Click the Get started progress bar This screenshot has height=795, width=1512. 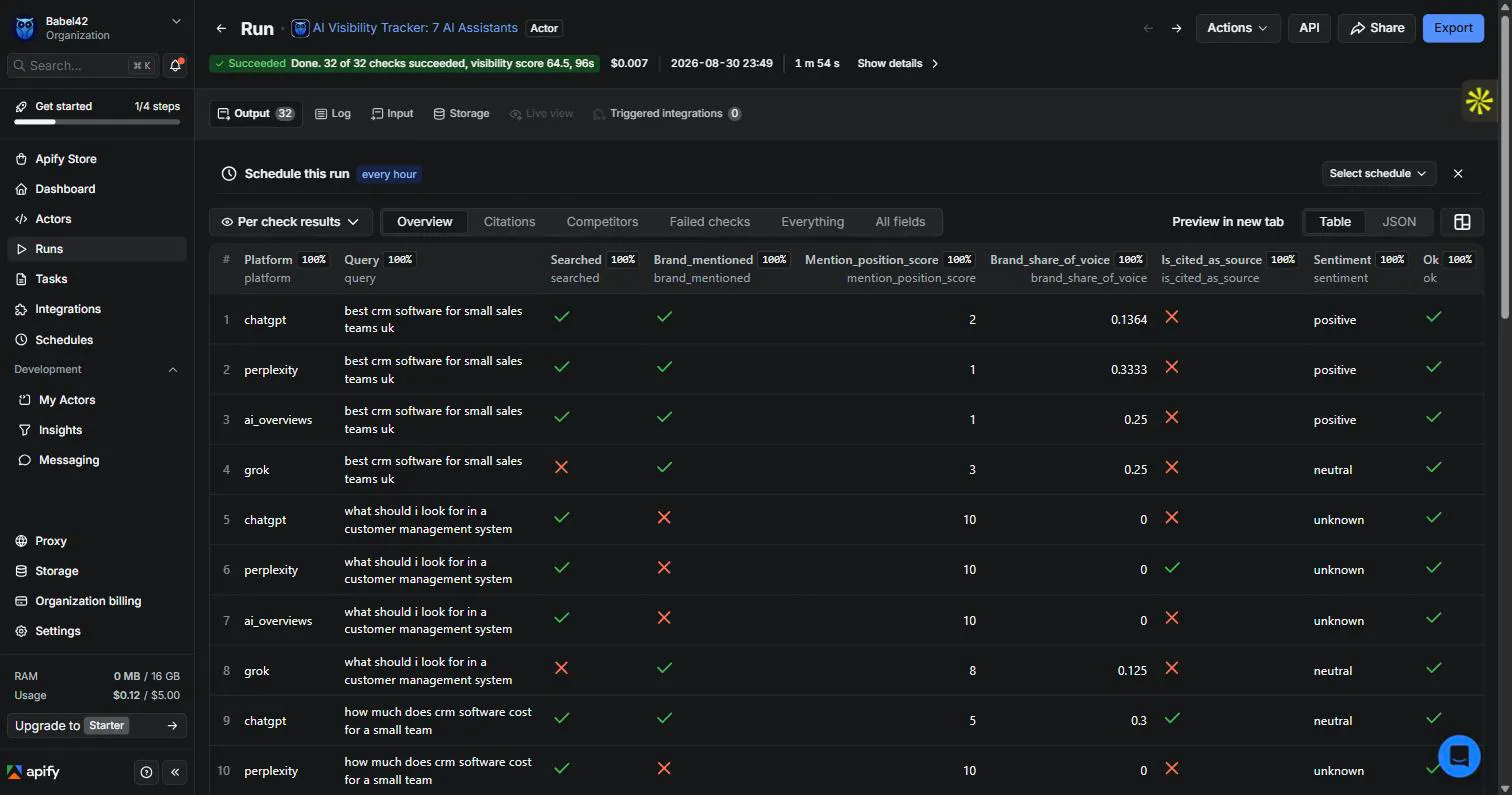97,122
